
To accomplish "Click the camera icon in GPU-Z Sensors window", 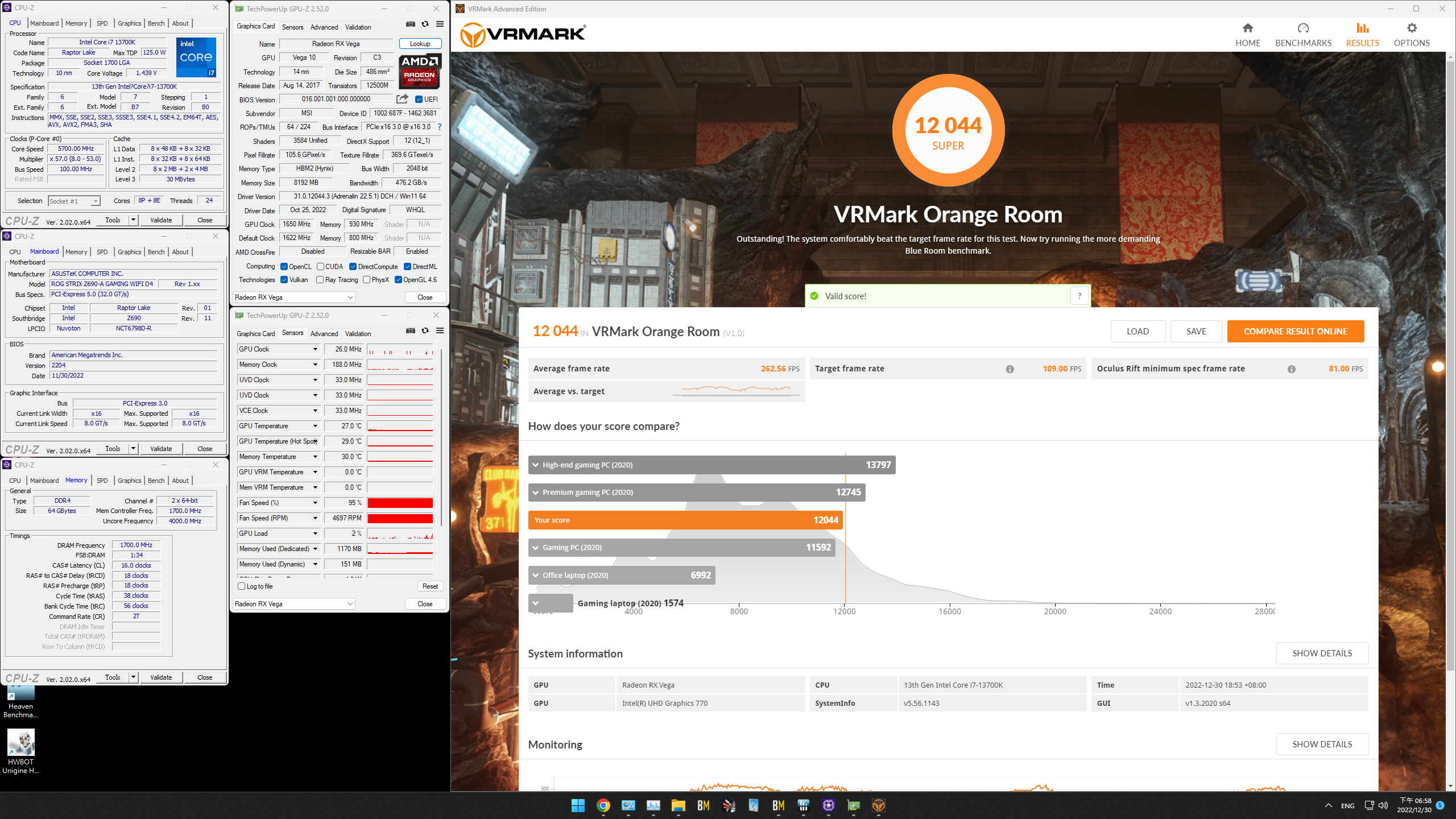I will [411, 330].
